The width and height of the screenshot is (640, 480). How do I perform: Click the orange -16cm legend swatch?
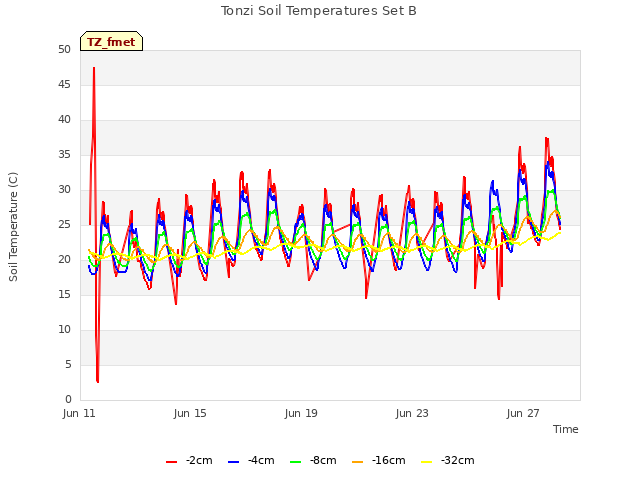(358, 461)
